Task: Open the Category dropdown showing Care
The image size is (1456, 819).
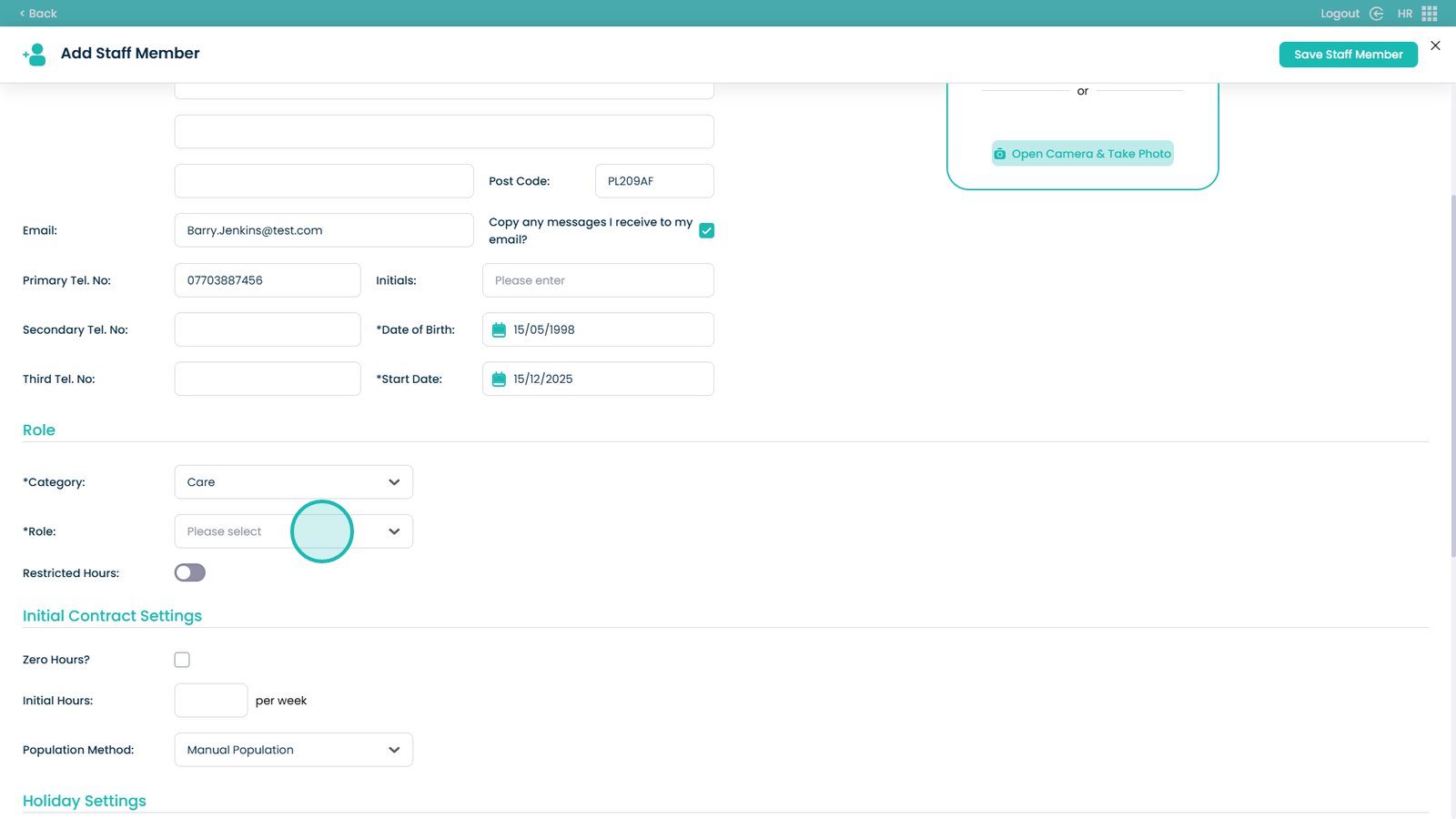Action: pyautogui.click(x=293, y=482)
